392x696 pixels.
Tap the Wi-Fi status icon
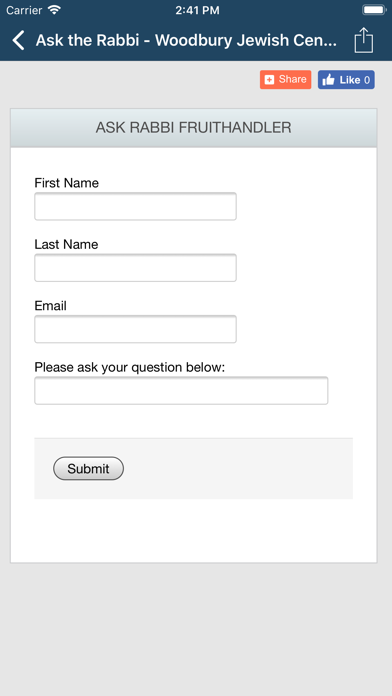tap(55, 10)
